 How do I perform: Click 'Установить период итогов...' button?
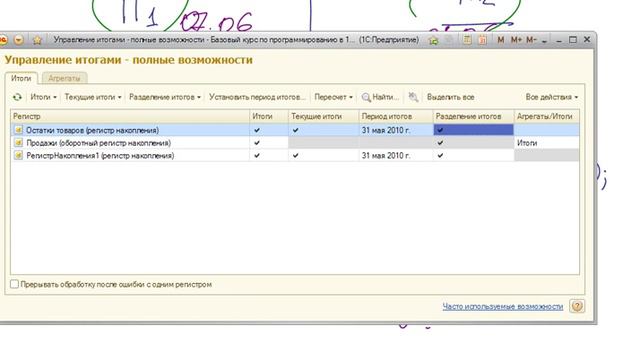point(257,97)
